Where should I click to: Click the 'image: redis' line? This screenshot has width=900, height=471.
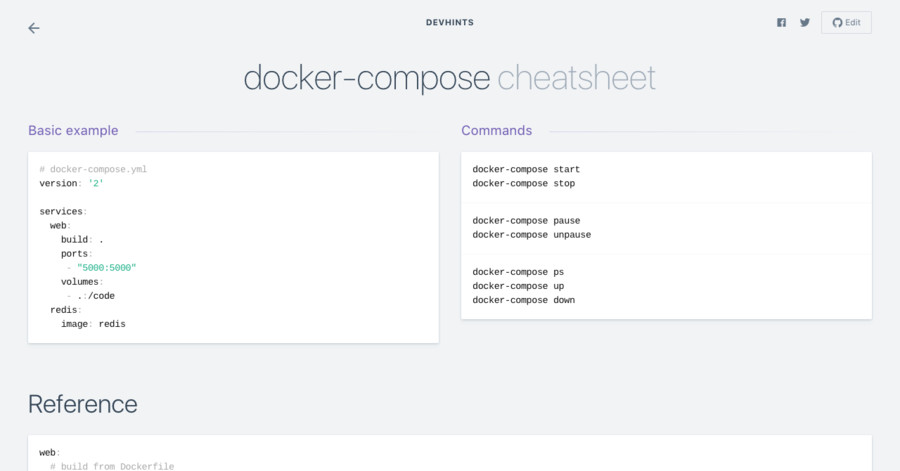point(93,324)
